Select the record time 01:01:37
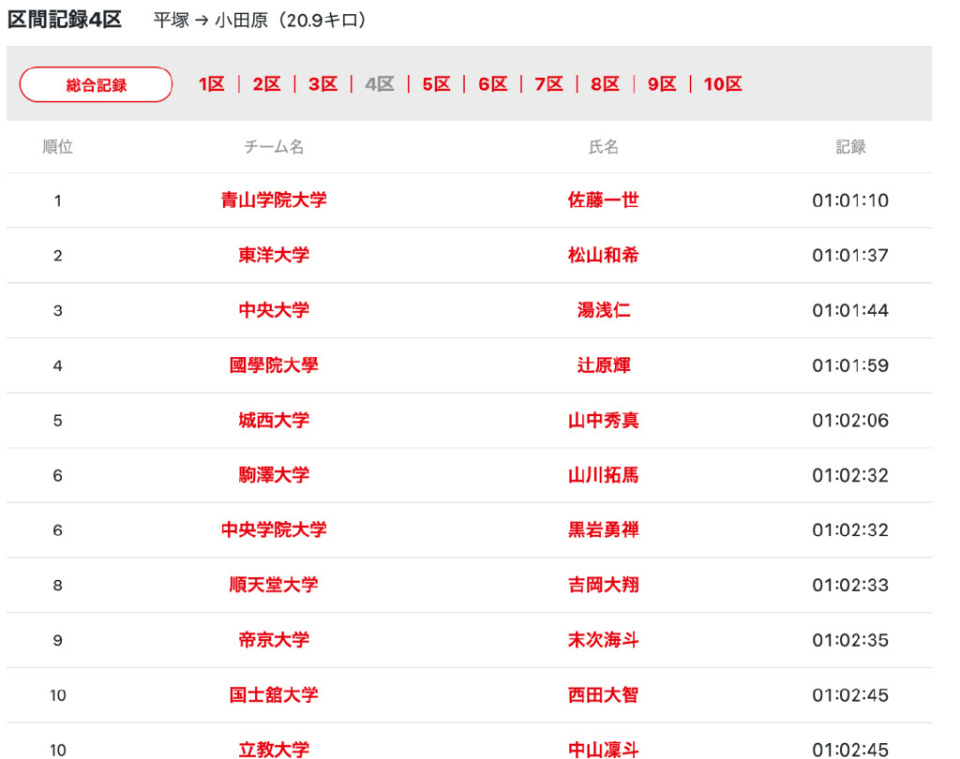960x759 pixels. tap(850, 255)
